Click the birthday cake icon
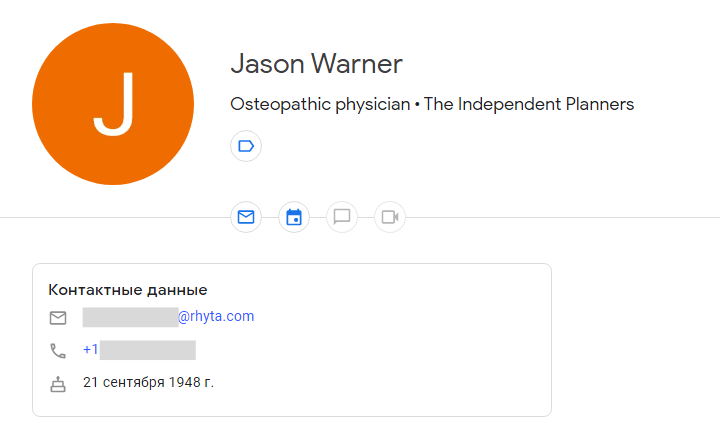Viewport: 720px width, 445px height. point(58,383)
